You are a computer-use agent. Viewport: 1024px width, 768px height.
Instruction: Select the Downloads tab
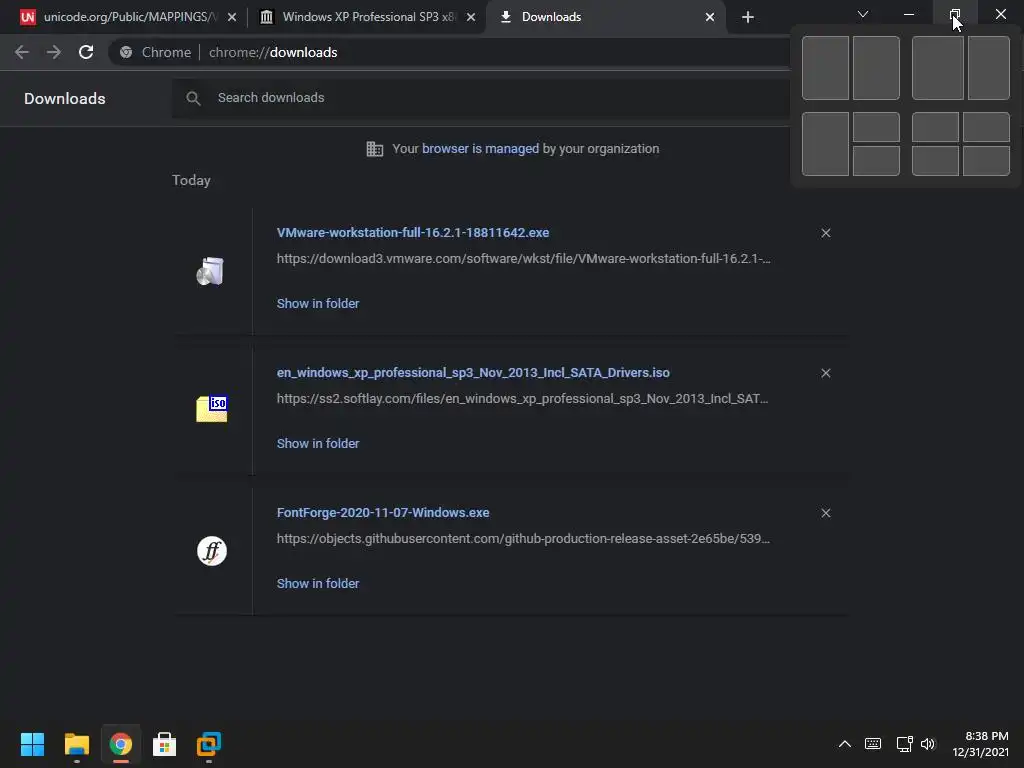coord(606,17)
